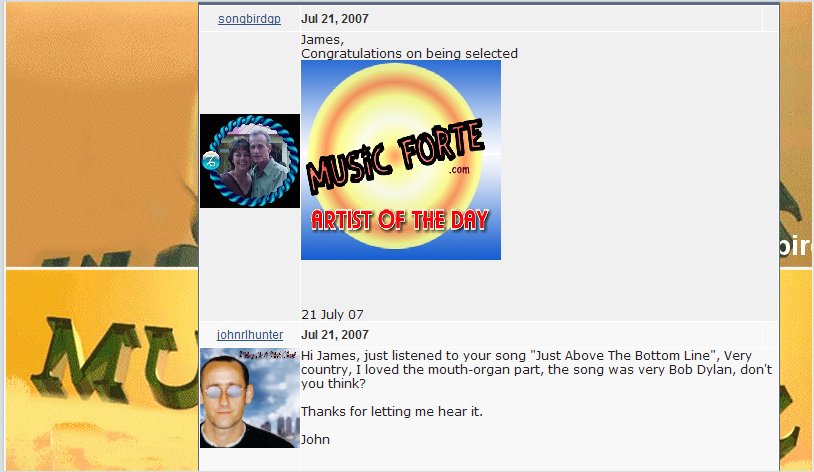This screenshot has width=814, height=472.
Task: Click songbirdgp's couple photo avatar
Action: [x=250, y=161]
